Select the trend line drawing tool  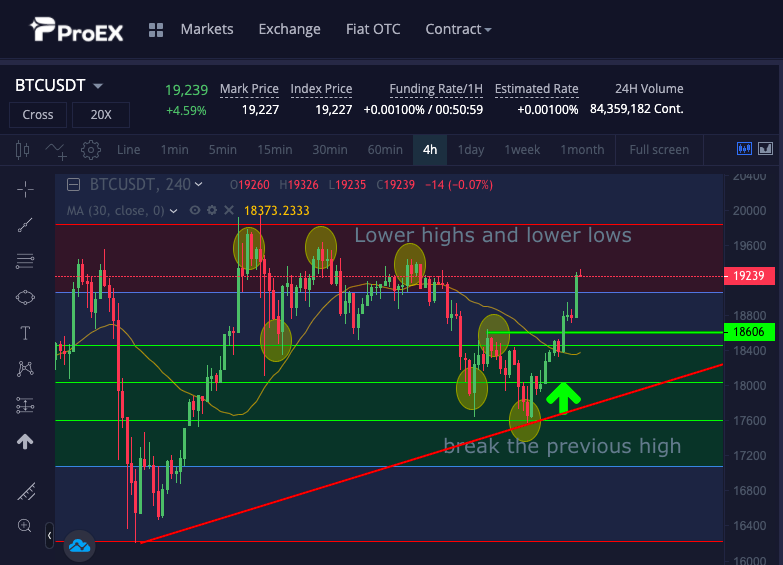[25, 225]
